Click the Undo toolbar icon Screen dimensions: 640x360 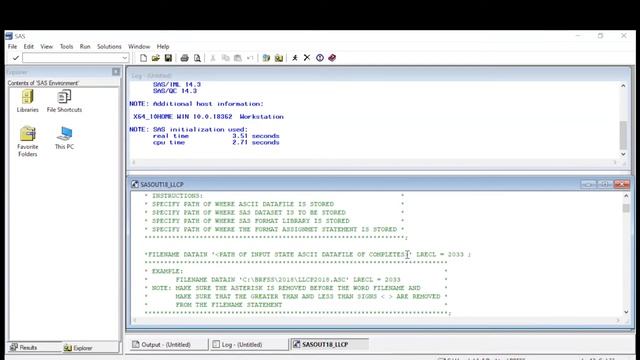pyautogui.click(x=250, y=58)
